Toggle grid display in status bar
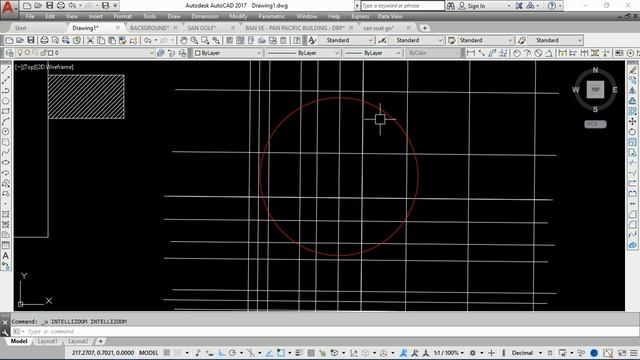Viewport: 640px width, 360px height. point(167,353)
